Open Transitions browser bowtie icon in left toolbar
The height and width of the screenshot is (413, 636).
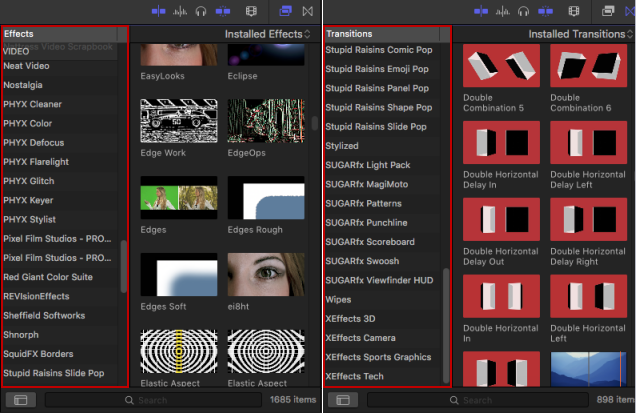click(308, 11)
